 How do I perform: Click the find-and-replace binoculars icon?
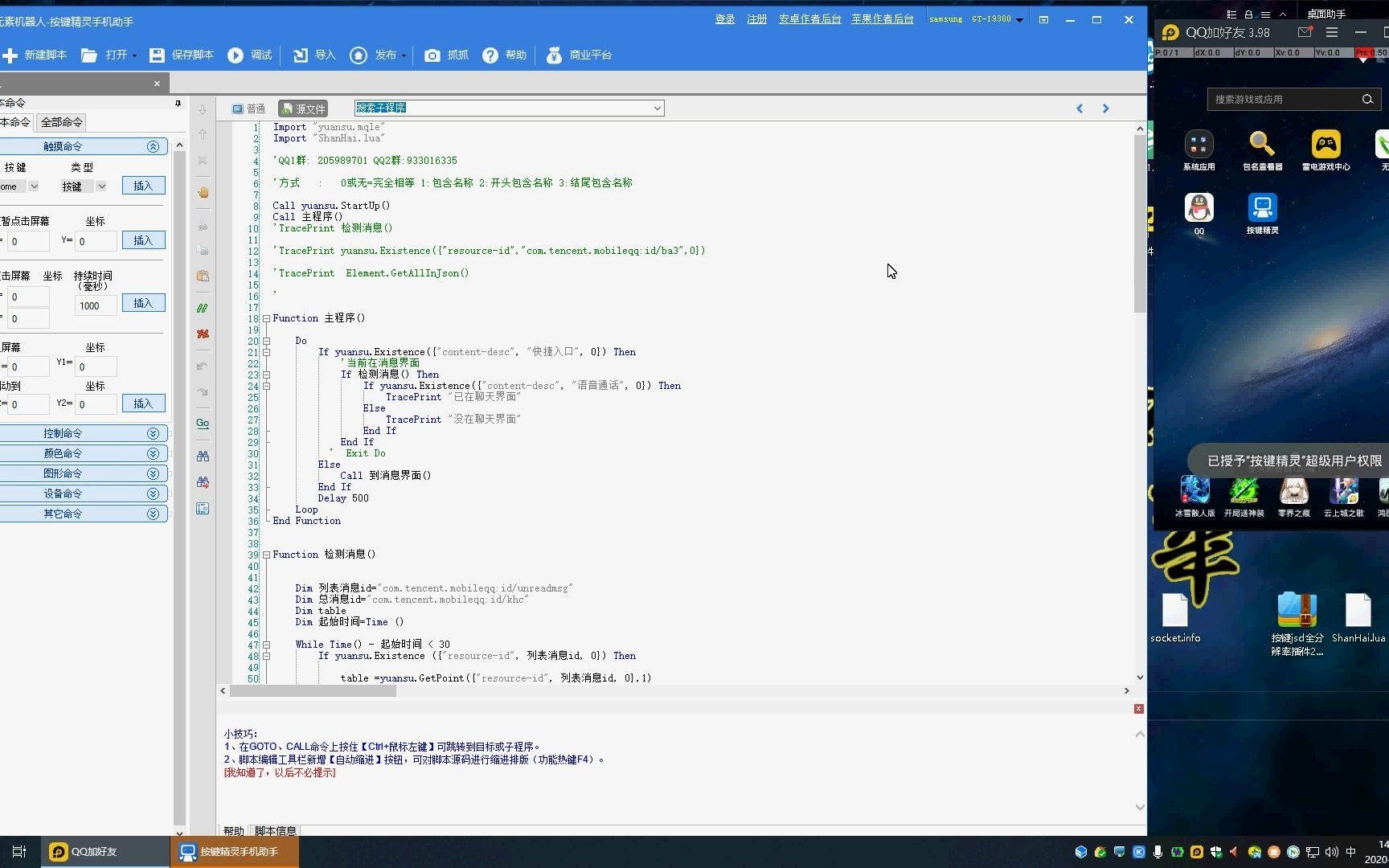(203, 481)
